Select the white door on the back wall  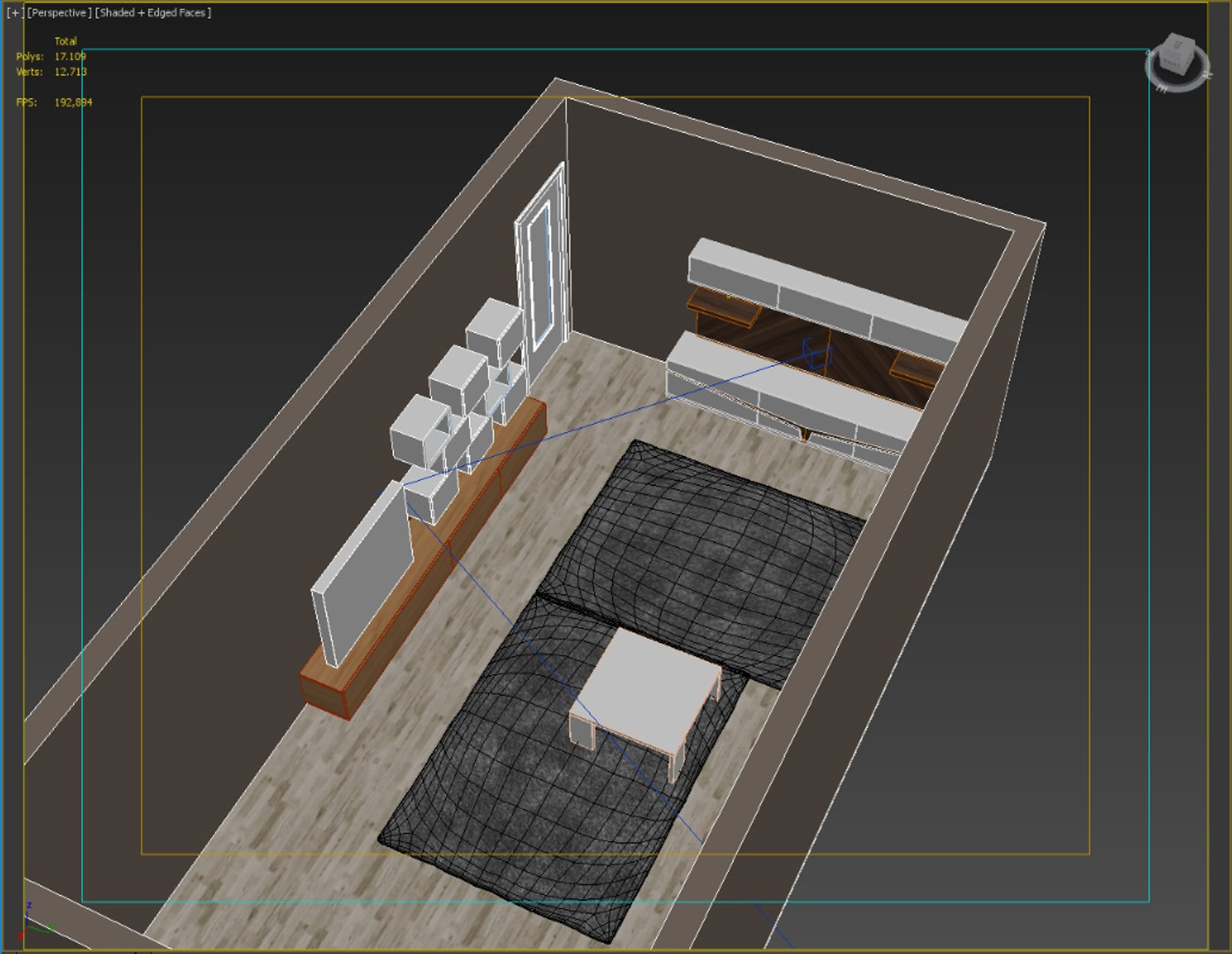(540, 269)
